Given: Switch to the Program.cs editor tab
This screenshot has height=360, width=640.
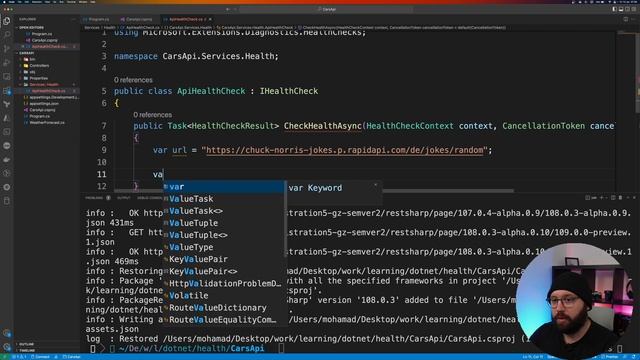Looking at the screenshot, I should 98,19.
